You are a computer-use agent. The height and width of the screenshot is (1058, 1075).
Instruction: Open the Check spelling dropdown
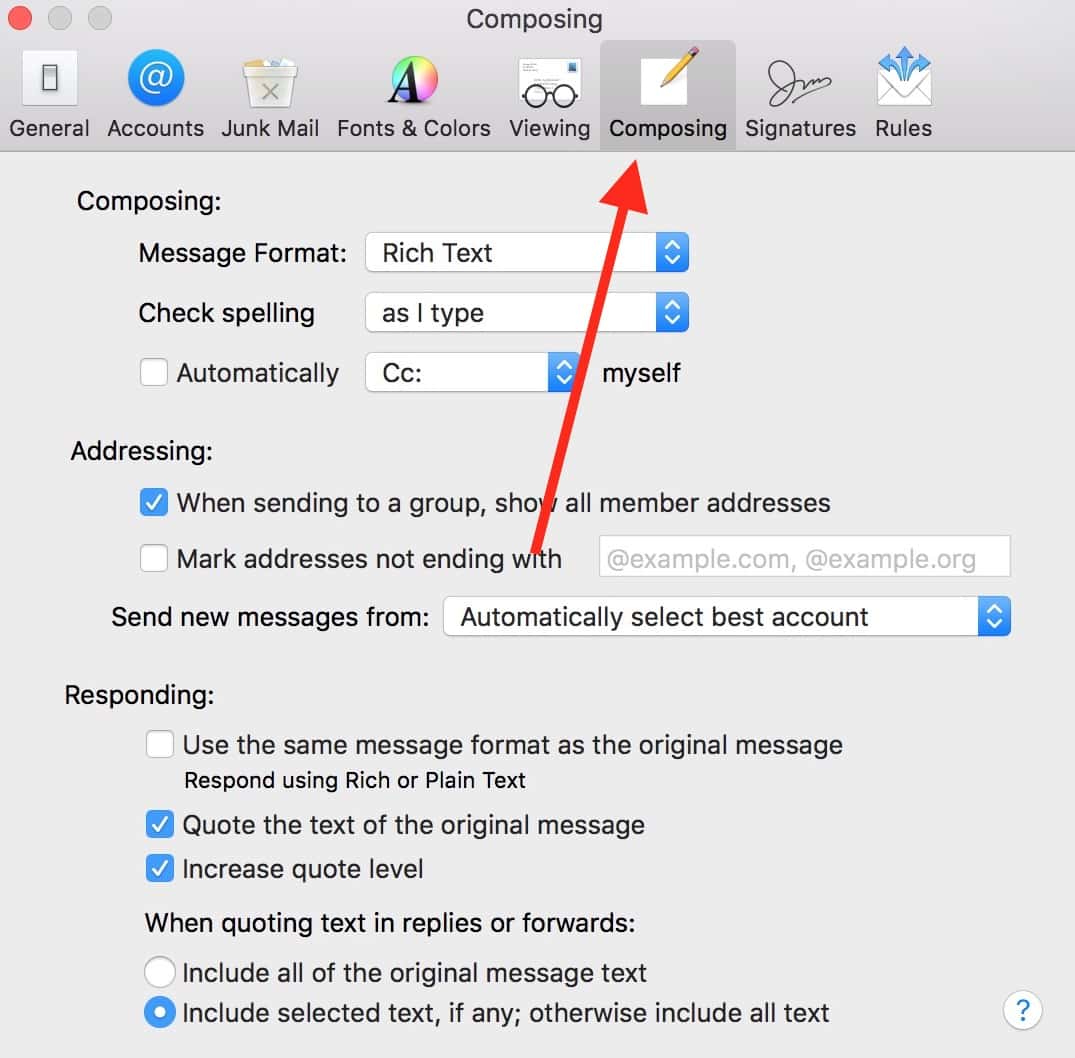click(527, 313)
